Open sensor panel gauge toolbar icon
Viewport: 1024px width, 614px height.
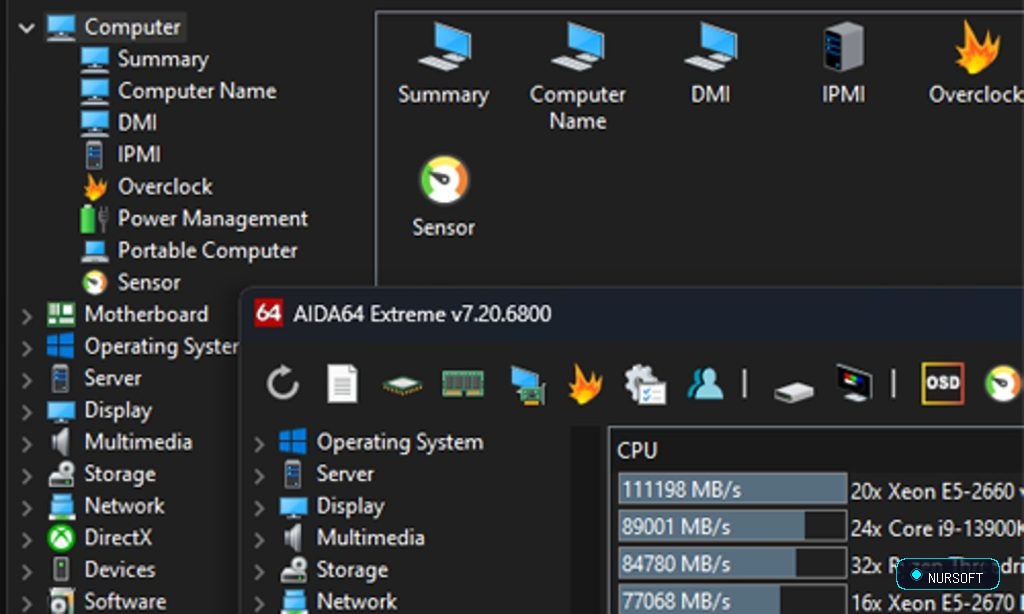click(1003, 383)
